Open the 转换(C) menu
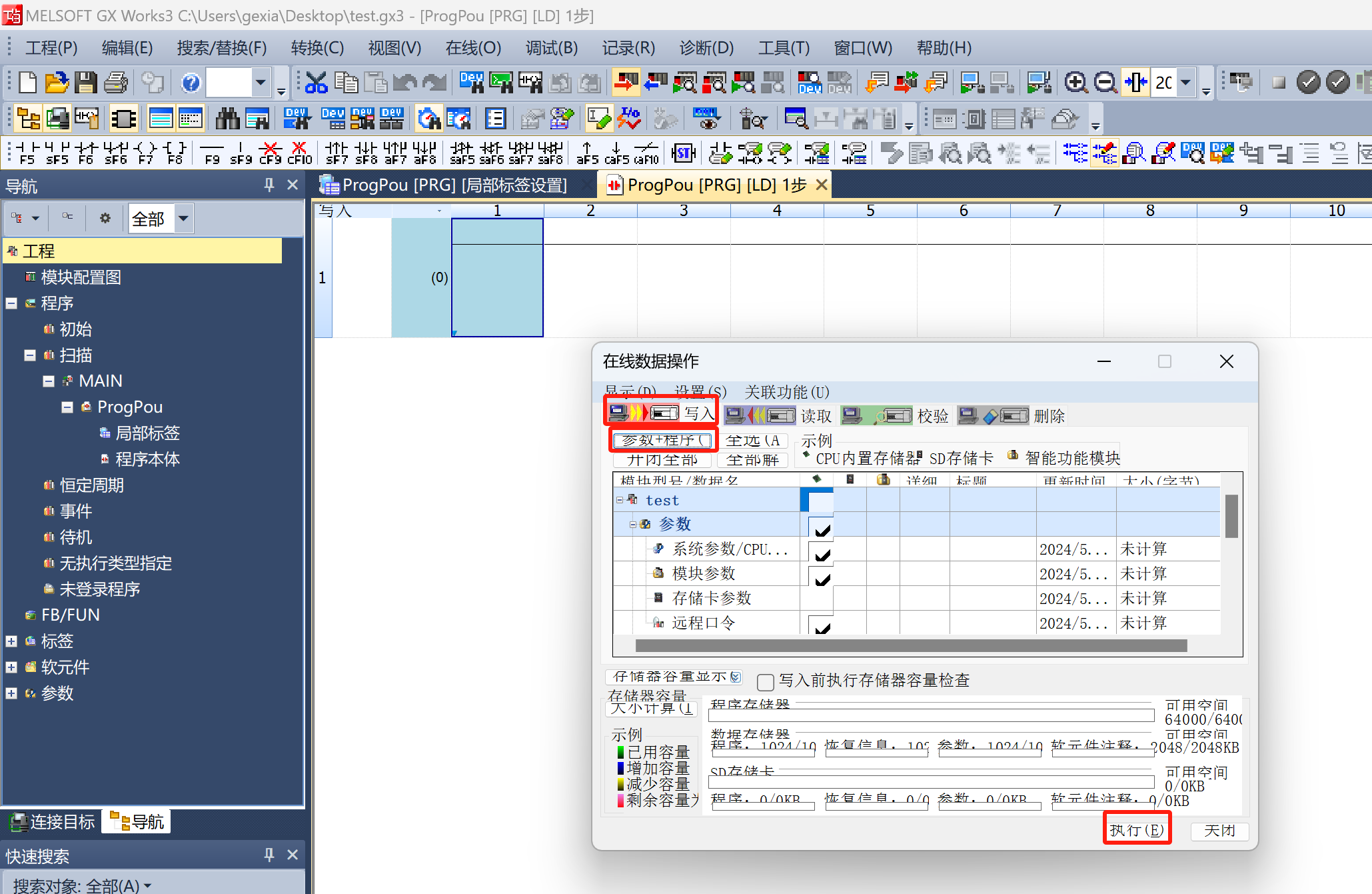The image size is (1372, 894). (x=317, y=48)
